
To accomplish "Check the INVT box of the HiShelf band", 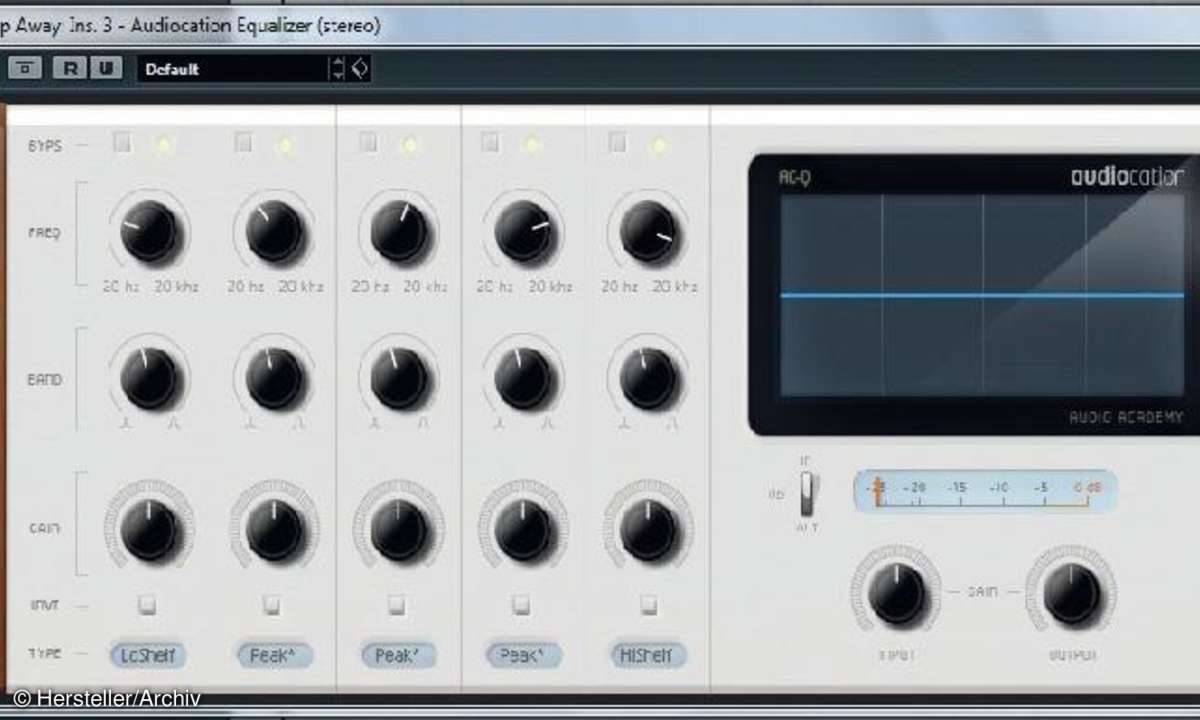I will [648, 604].
